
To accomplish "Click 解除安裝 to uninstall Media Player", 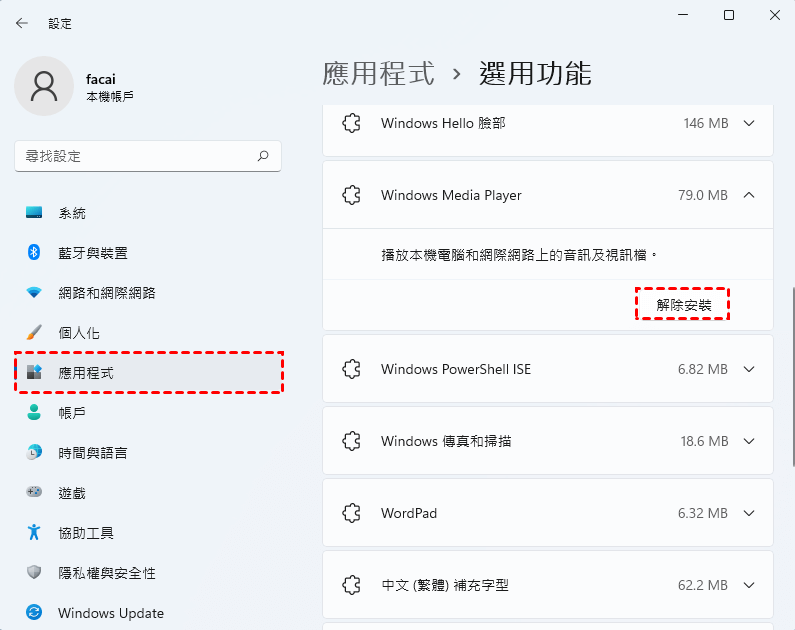I will [x=683, y=305].
